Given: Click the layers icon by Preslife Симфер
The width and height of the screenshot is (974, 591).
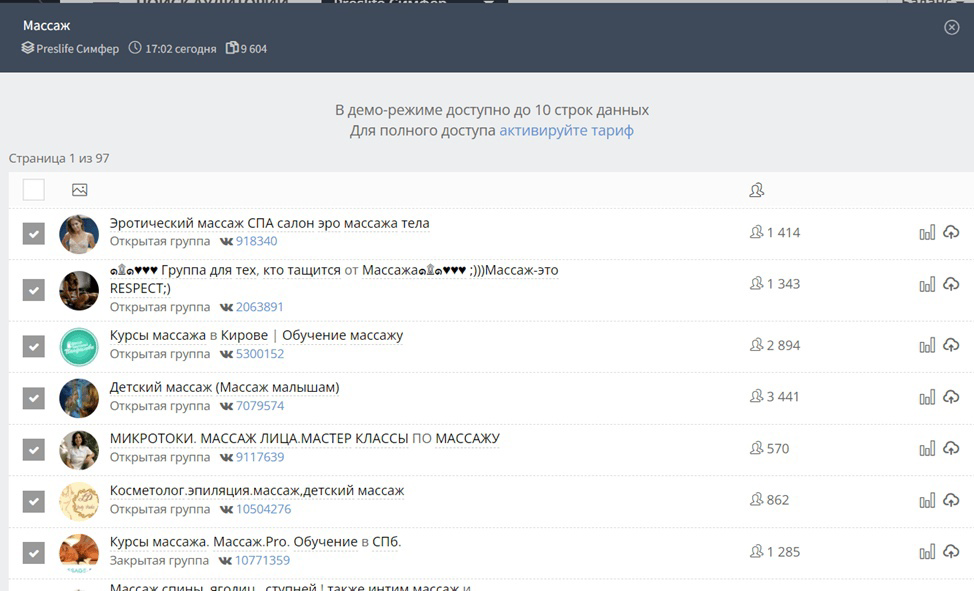Looking at the screenshot, I should point(27,48).
